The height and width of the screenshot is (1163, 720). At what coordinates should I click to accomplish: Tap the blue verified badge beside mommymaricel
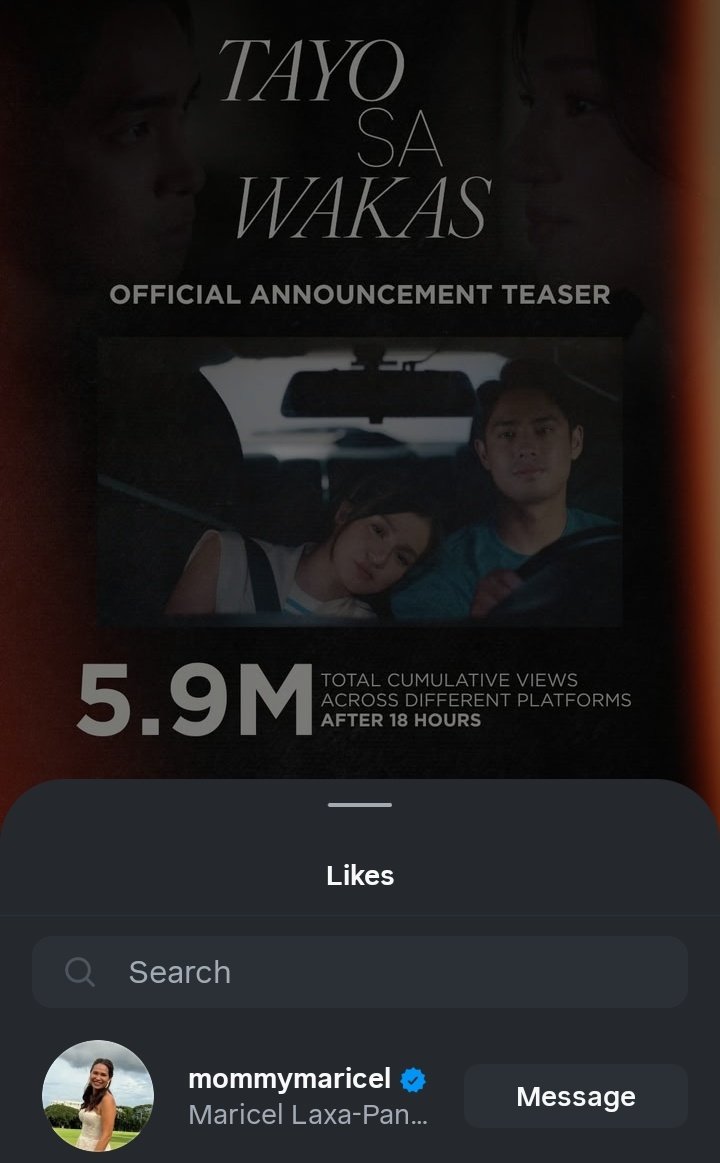tap(413, 1079)
